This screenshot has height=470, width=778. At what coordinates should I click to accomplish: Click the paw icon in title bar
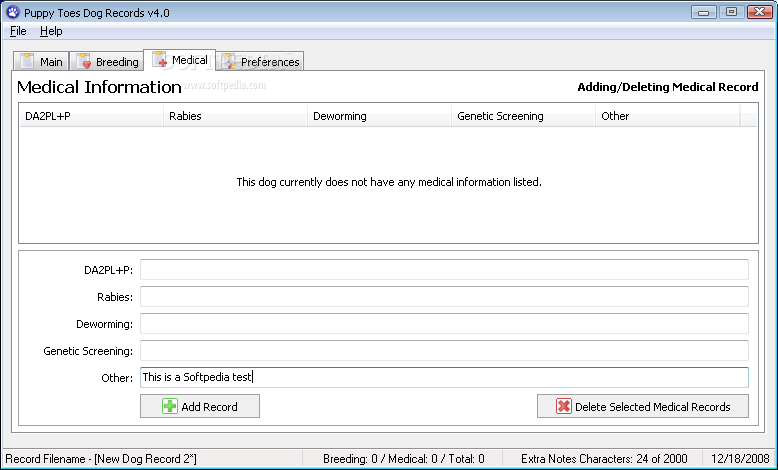[12, 12]
